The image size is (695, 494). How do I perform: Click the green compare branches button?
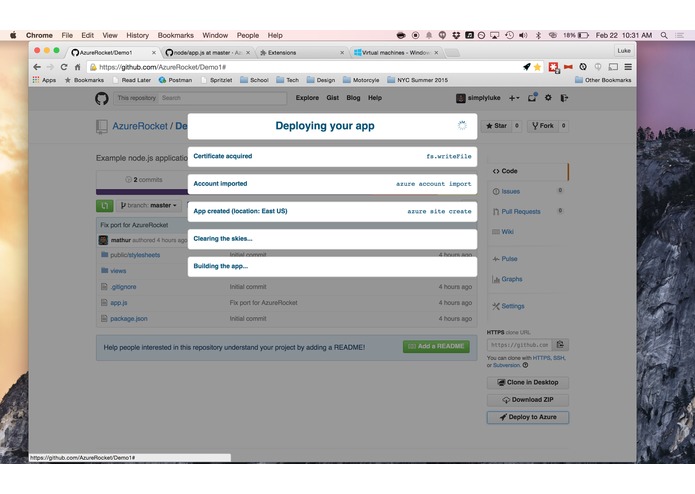pos(105,206)
